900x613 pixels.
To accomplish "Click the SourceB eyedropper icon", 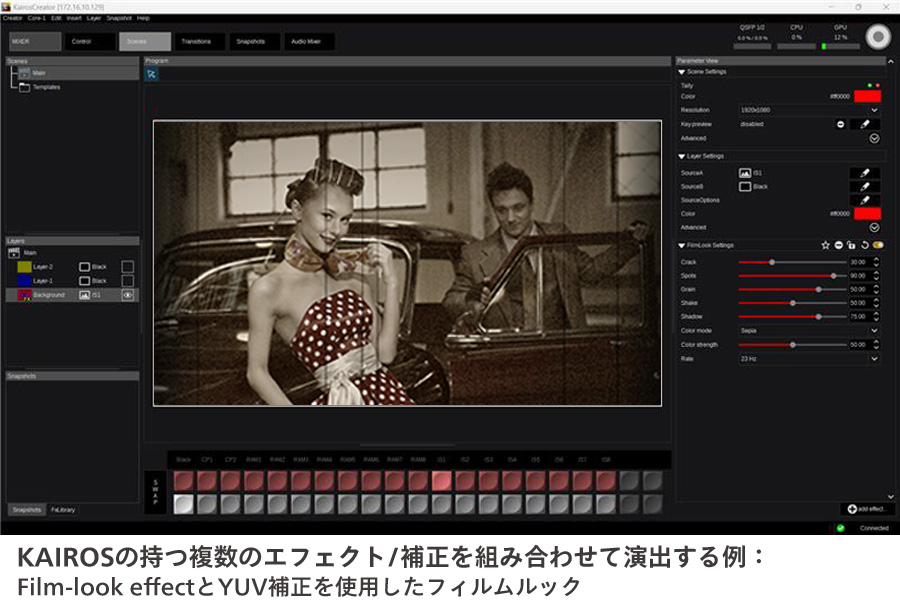I will (x=864, y=187).
